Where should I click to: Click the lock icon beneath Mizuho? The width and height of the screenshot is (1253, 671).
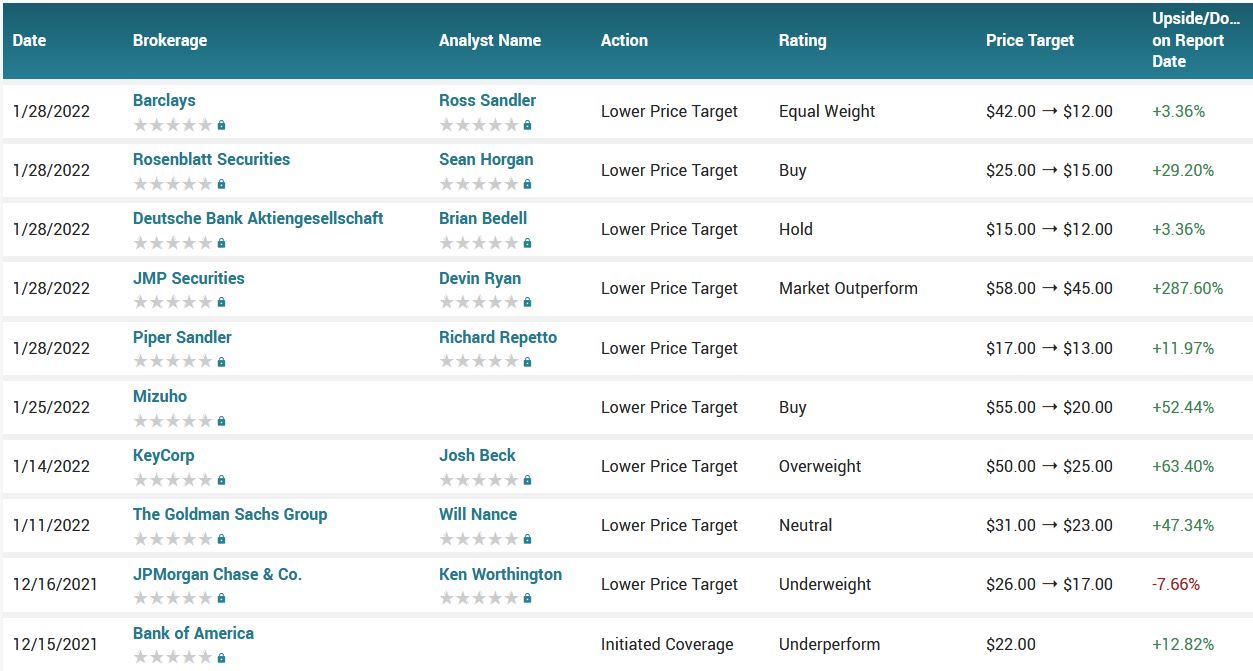coord(221,421)
